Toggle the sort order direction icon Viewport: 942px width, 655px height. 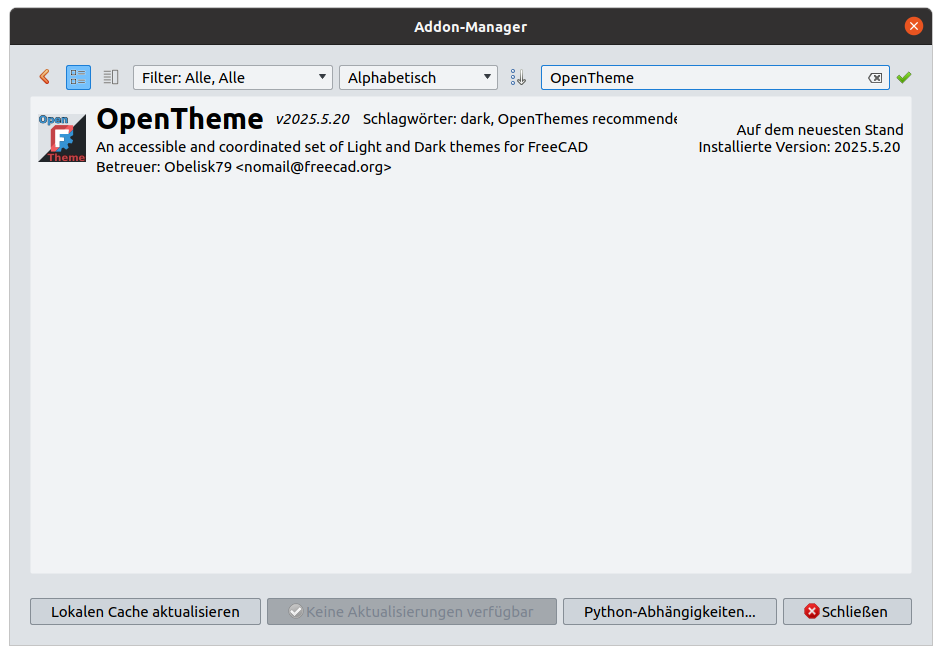click(x=518, y=77)
